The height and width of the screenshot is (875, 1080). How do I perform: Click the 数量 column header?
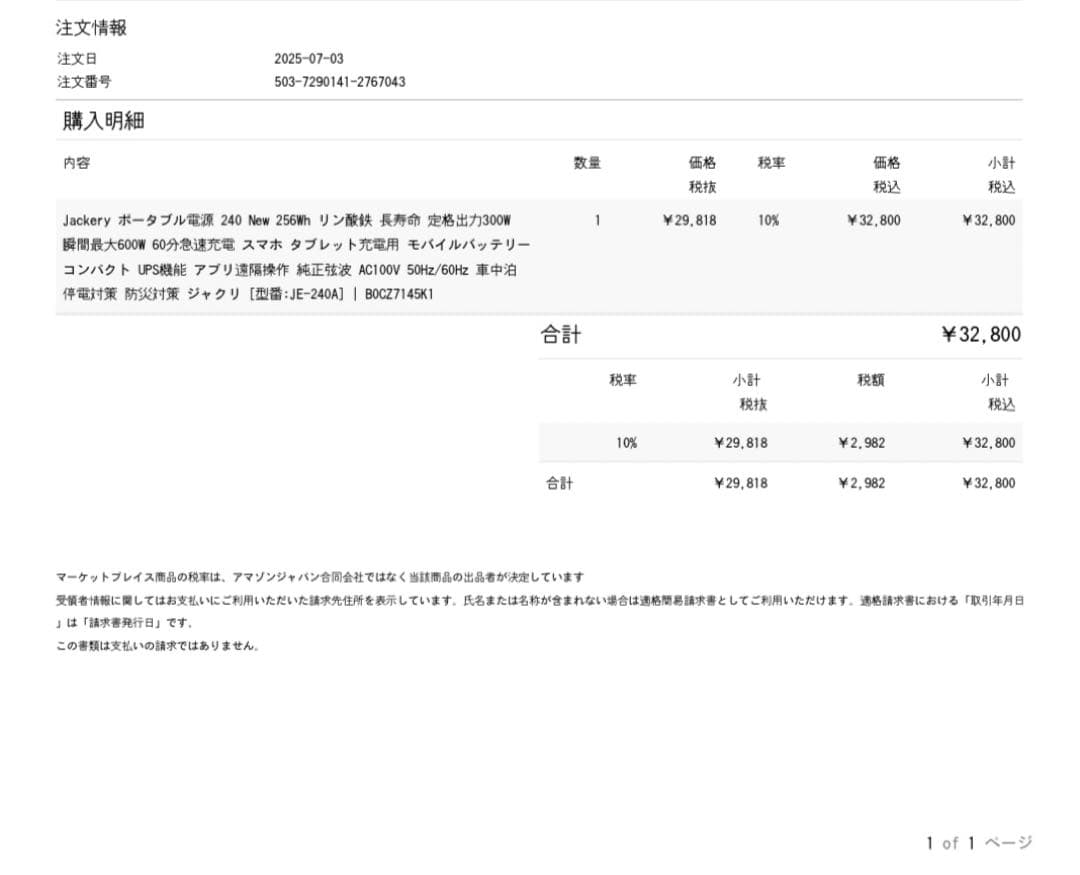click(587, 163)
